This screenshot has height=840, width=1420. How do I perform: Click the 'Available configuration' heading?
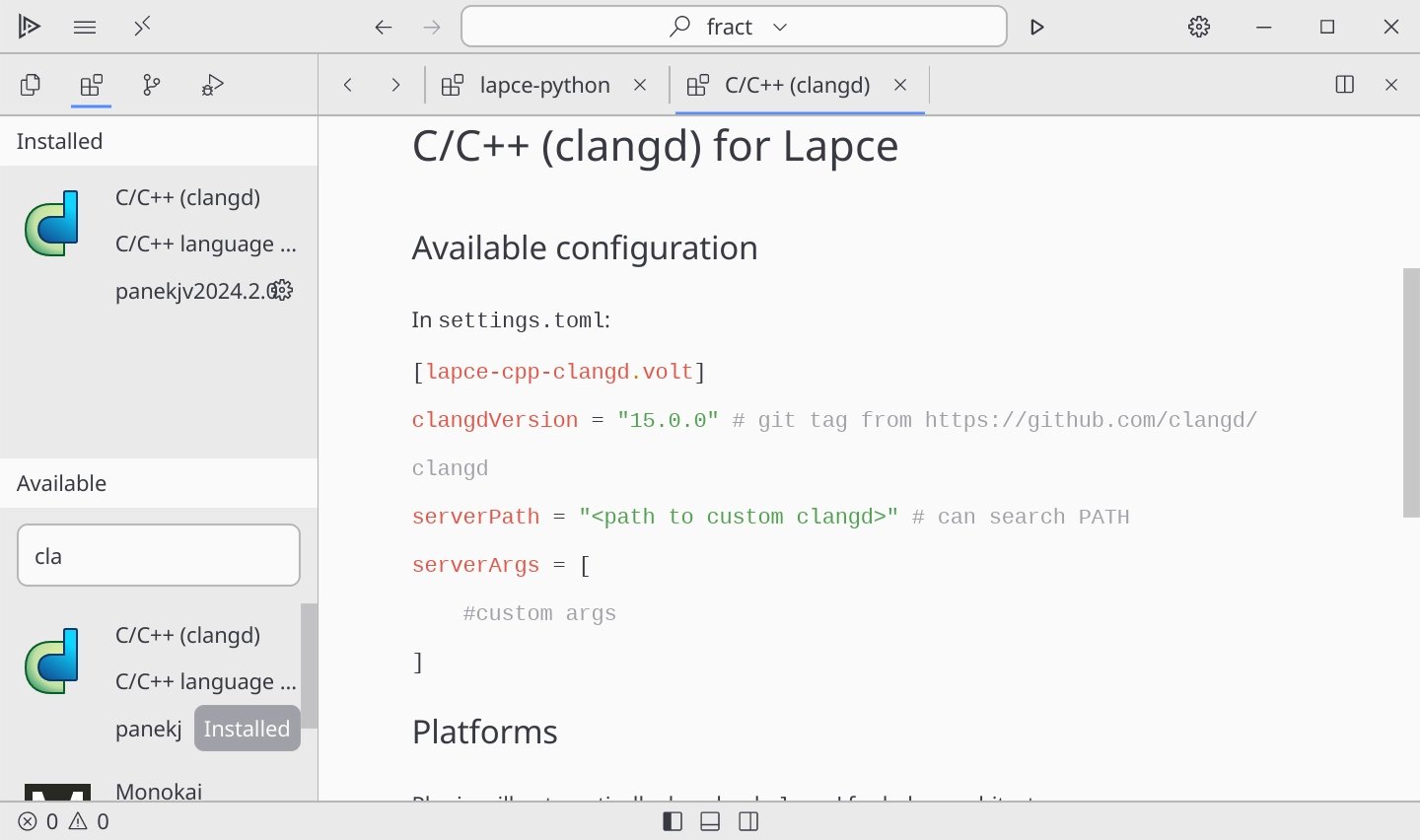tap(585, 247)
